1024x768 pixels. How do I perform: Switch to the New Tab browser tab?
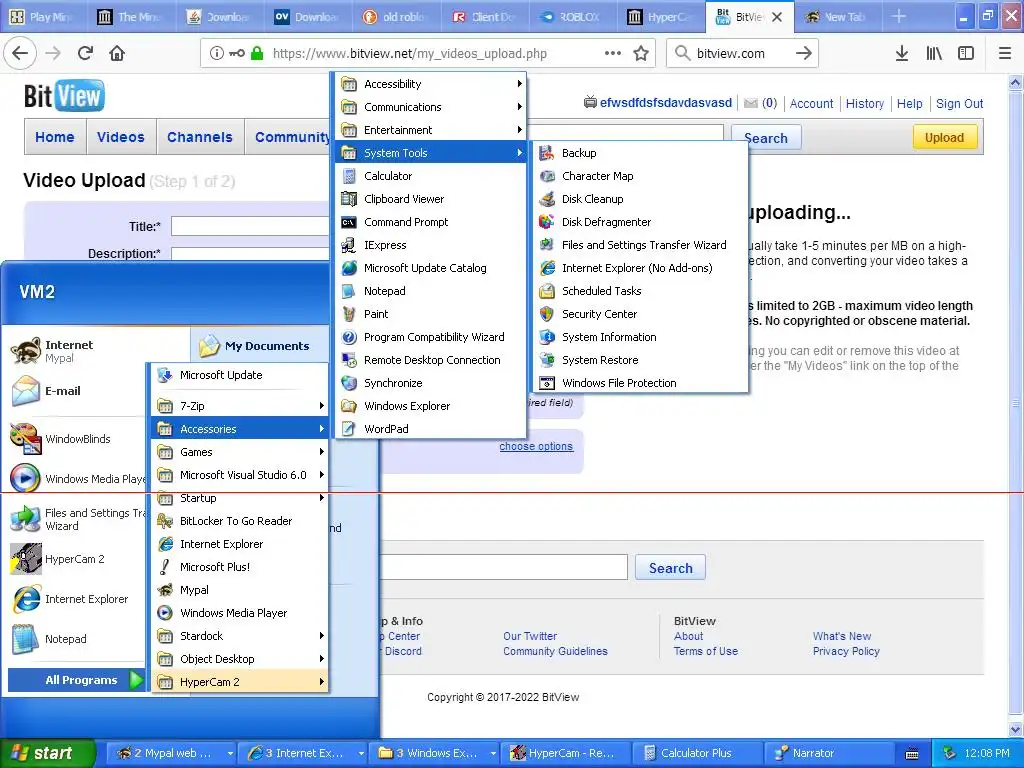pos(837,17)
